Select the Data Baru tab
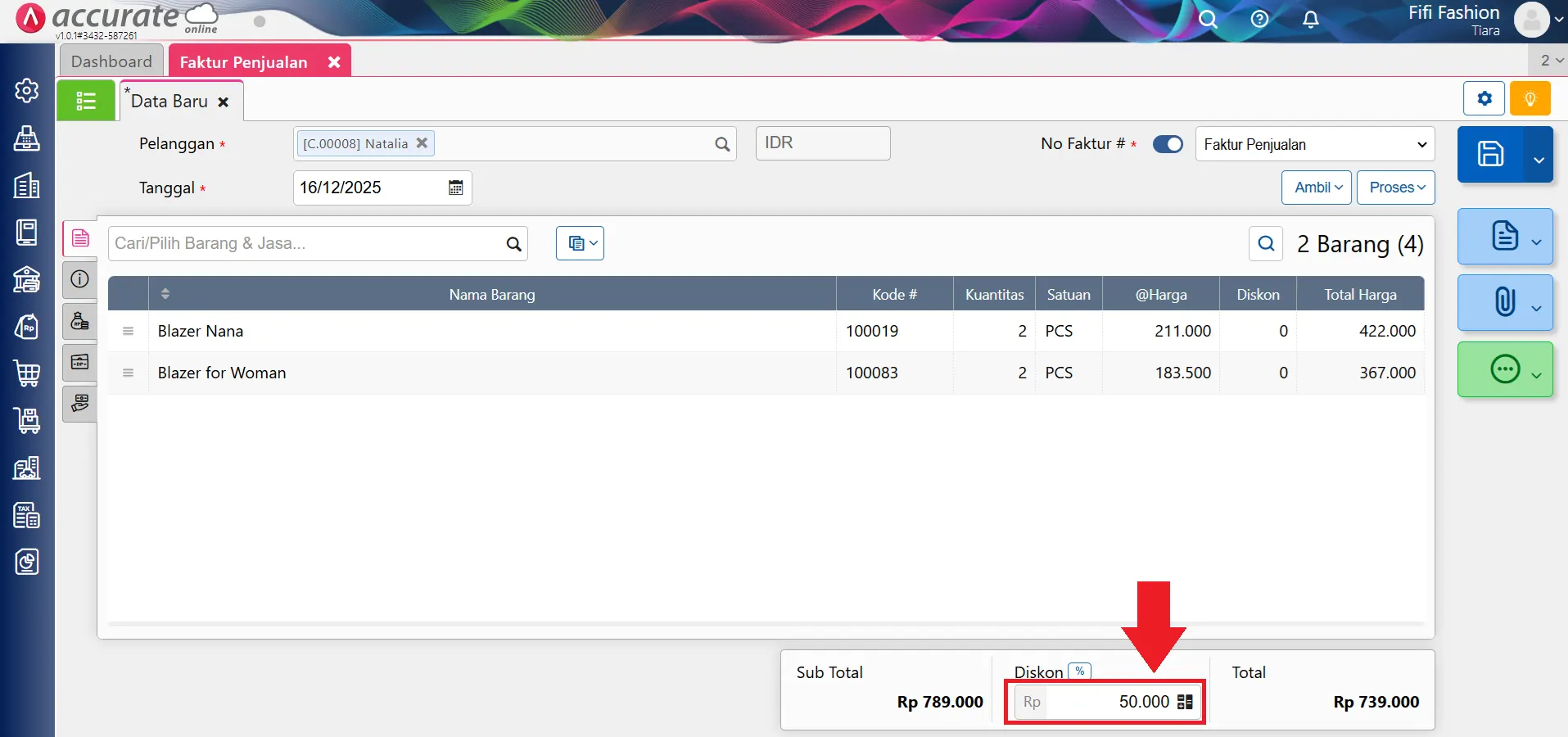Image resolution: width=1568 pixels, height=737 pixels. click(169, 102)
